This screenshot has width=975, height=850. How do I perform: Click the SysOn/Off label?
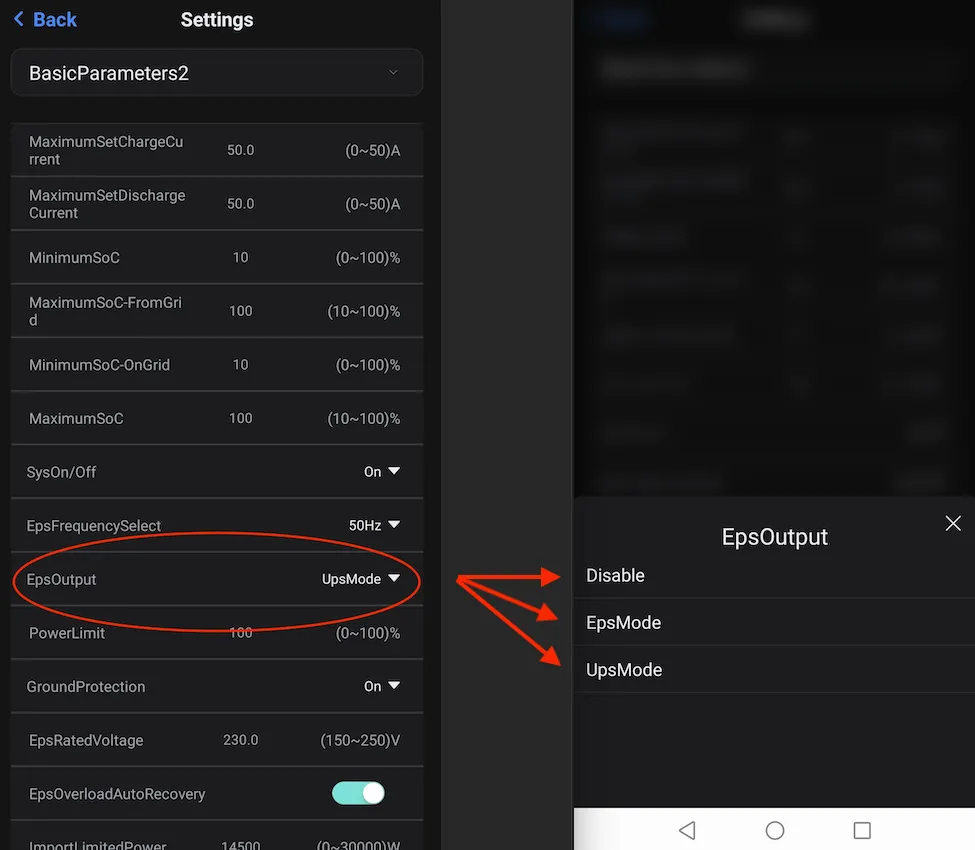coord(61,472)
